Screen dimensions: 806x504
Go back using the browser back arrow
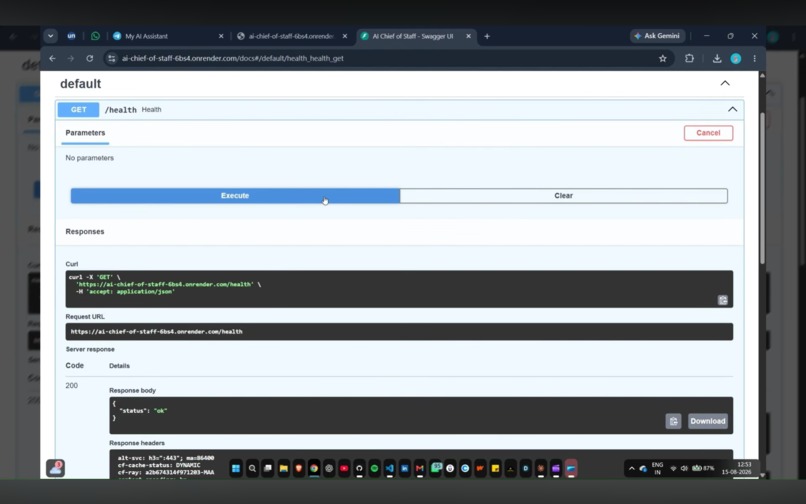pos(52,59)
